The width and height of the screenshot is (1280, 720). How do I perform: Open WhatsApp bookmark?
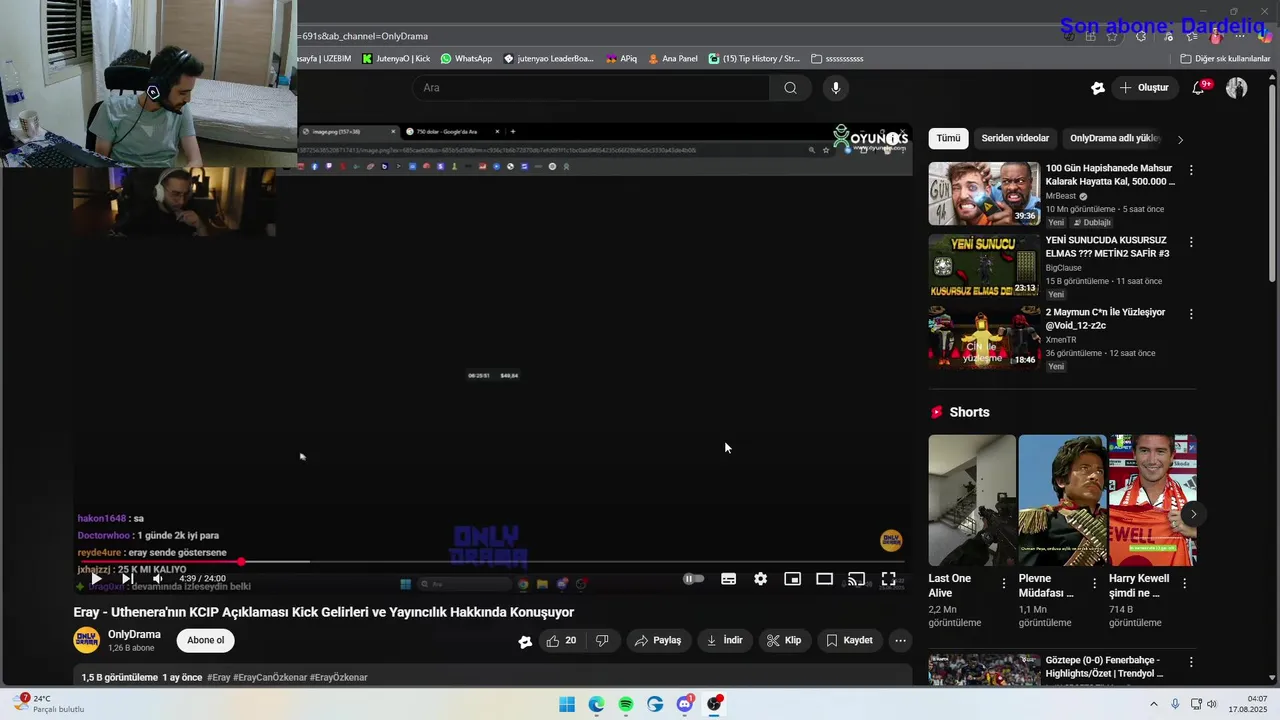tap(466, 58)
